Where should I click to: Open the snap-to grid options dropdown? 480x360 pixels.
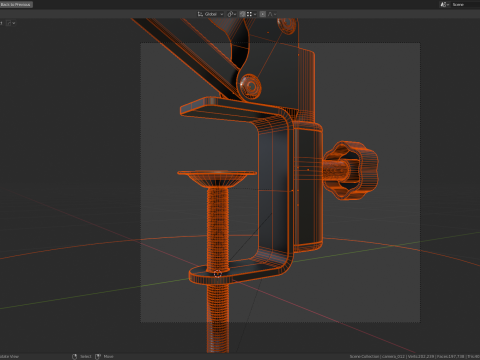click(x=251, y=14)
